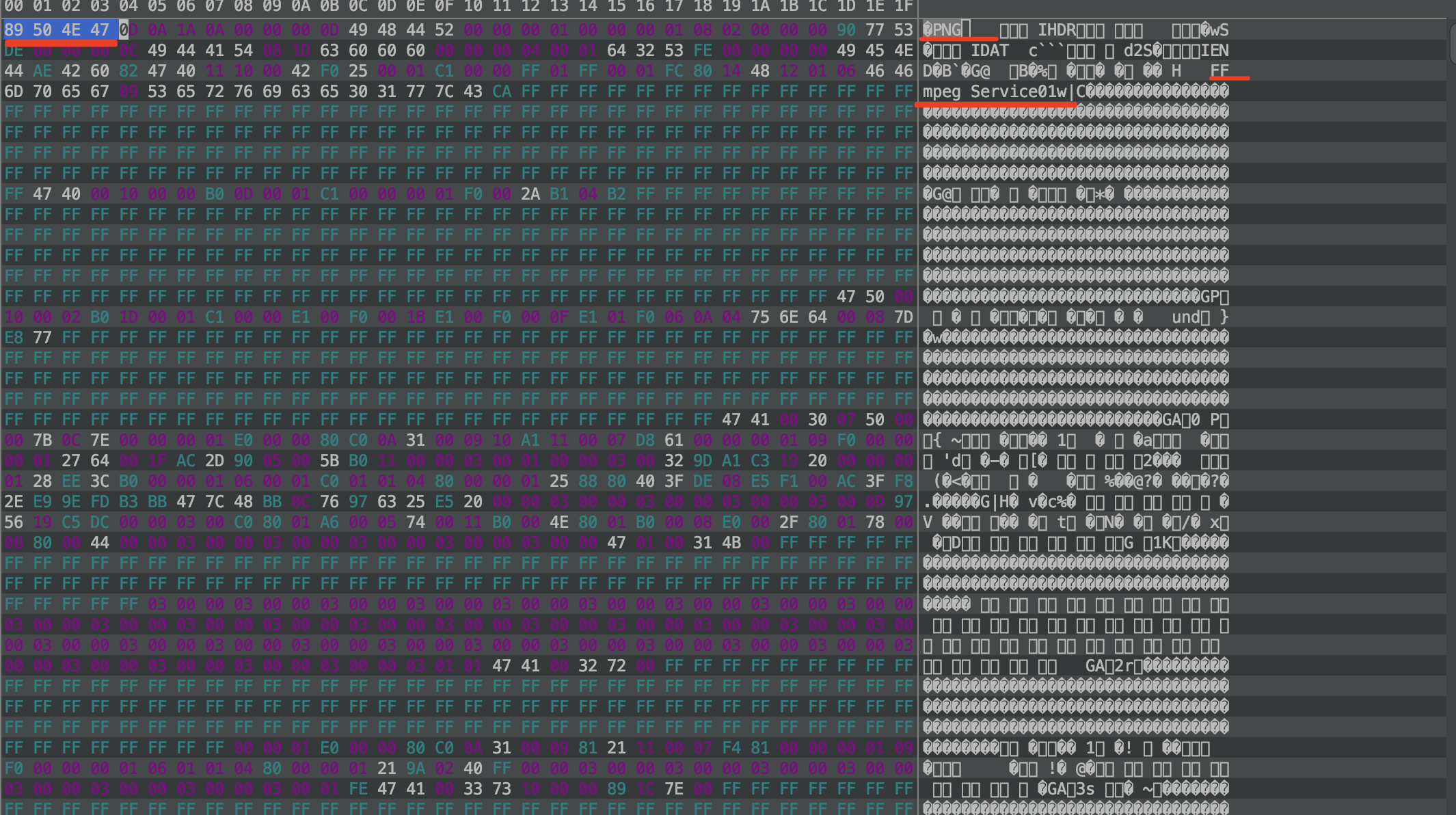Select byte 1C in the last full data row
This screenshot has width=1456, height=815.
(645, 789)
